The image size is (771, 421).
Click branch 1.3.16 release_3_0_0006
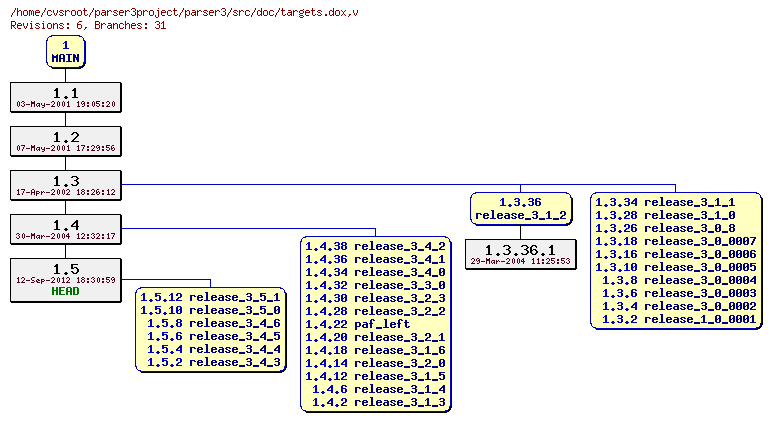coord(676,255)
